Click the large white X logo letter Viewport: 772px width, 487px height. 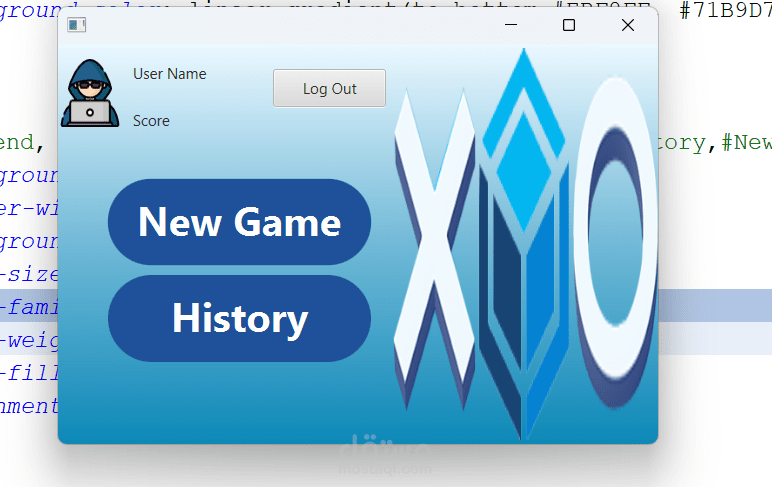[x=434, y=249]
